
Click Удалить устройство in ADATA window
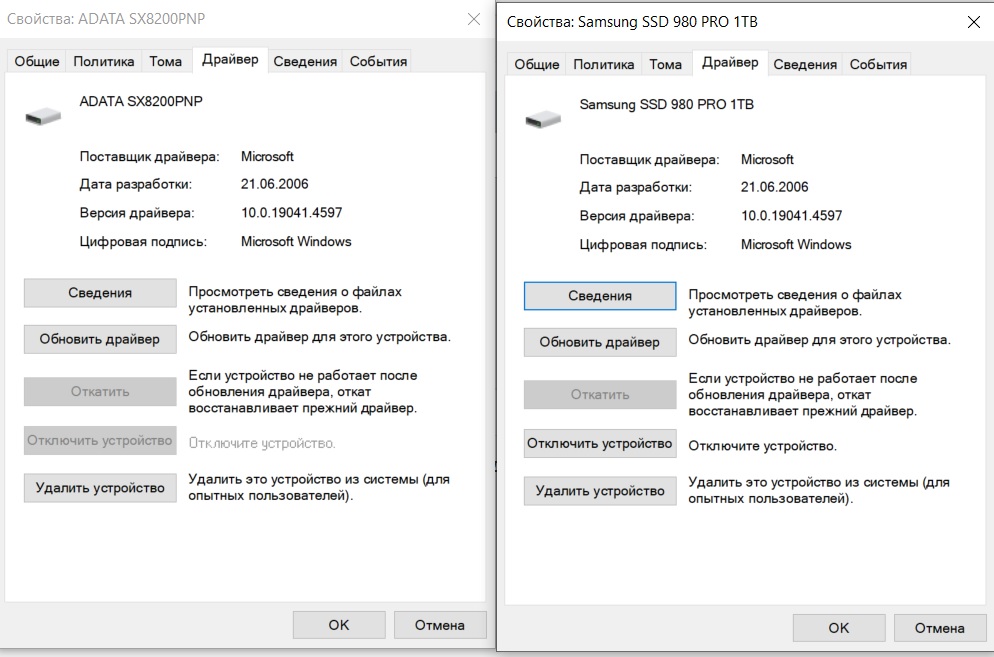[x=100, y=488]
